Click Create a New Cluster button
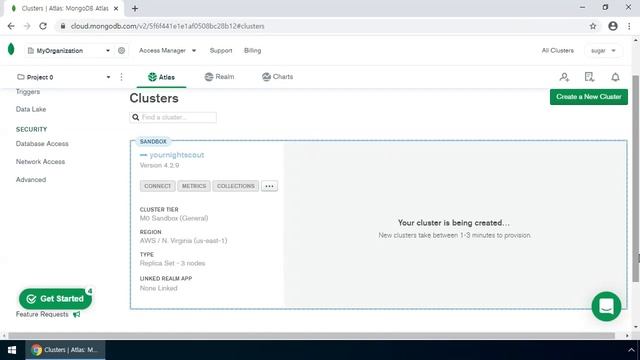The width and height of the screenshot is (640, 360). [589, 97]
